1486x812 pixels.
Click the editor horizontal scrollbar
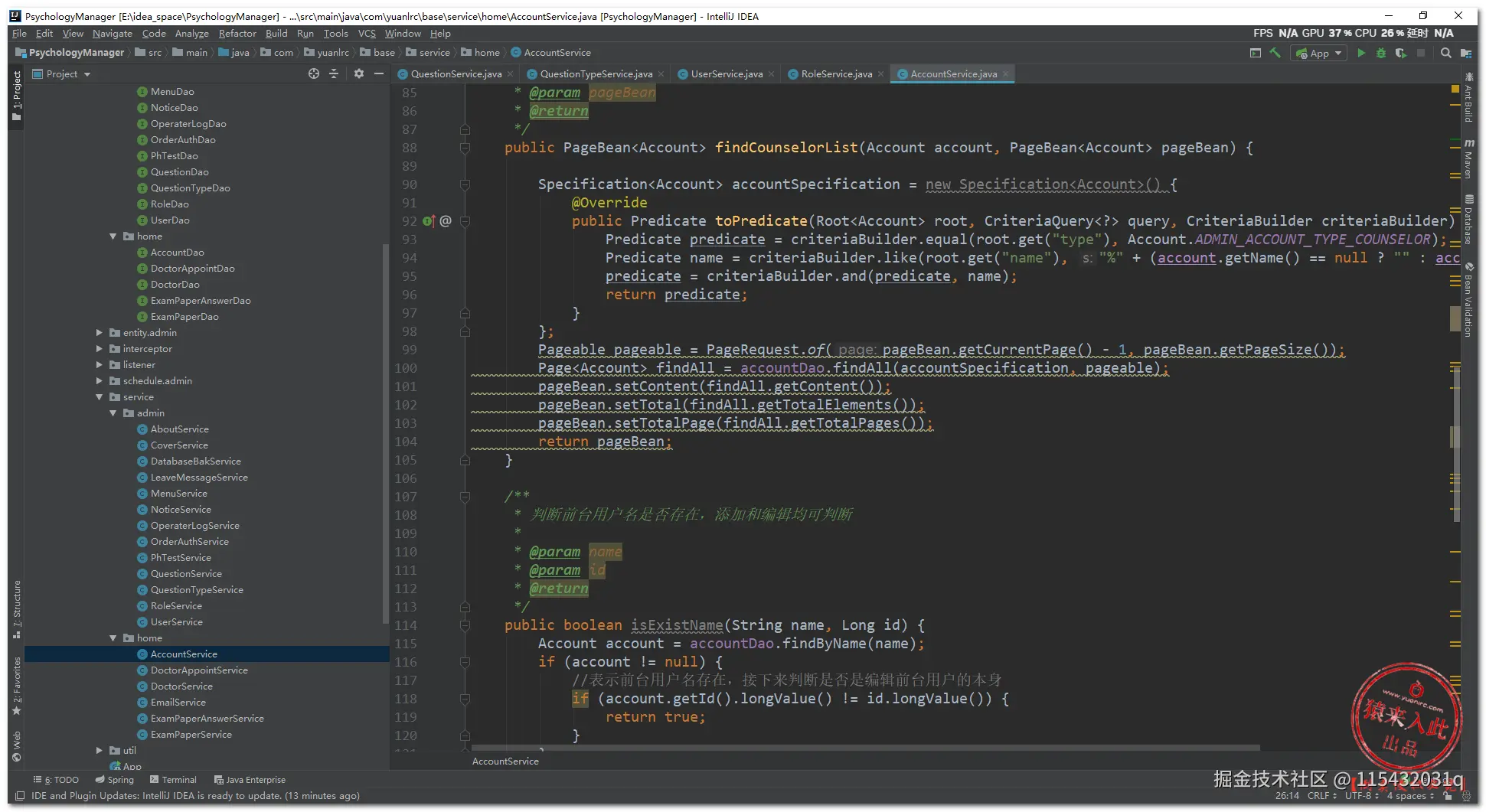865,748
